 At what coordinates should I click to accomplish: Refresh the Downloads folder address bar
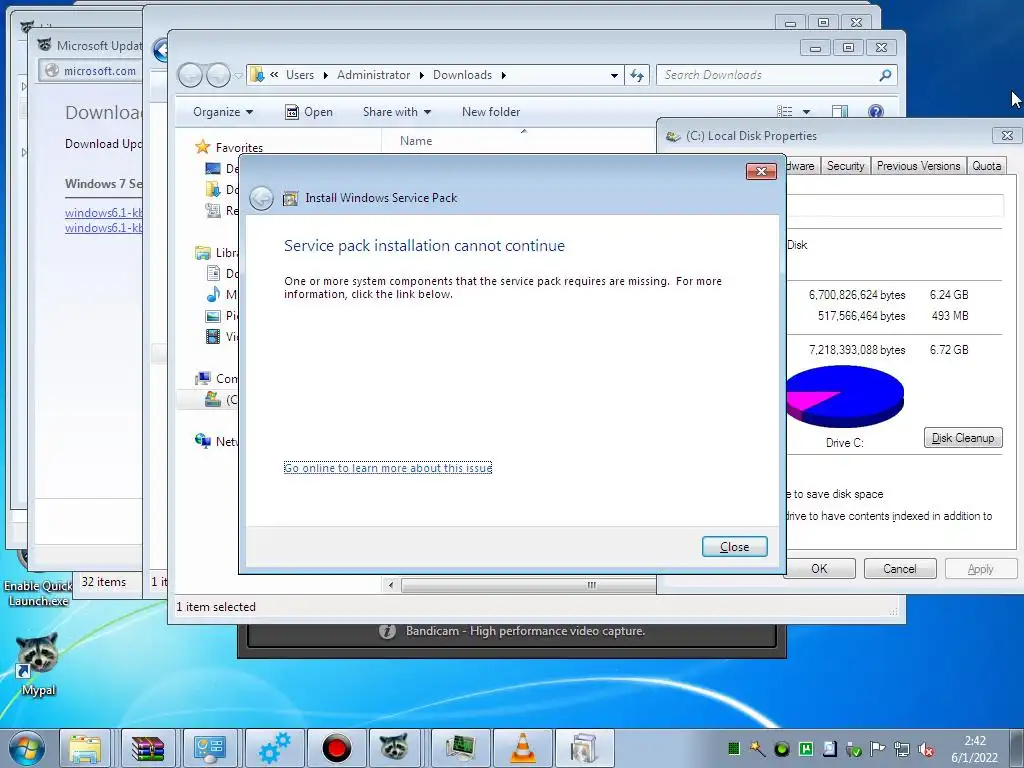point(637,75)
